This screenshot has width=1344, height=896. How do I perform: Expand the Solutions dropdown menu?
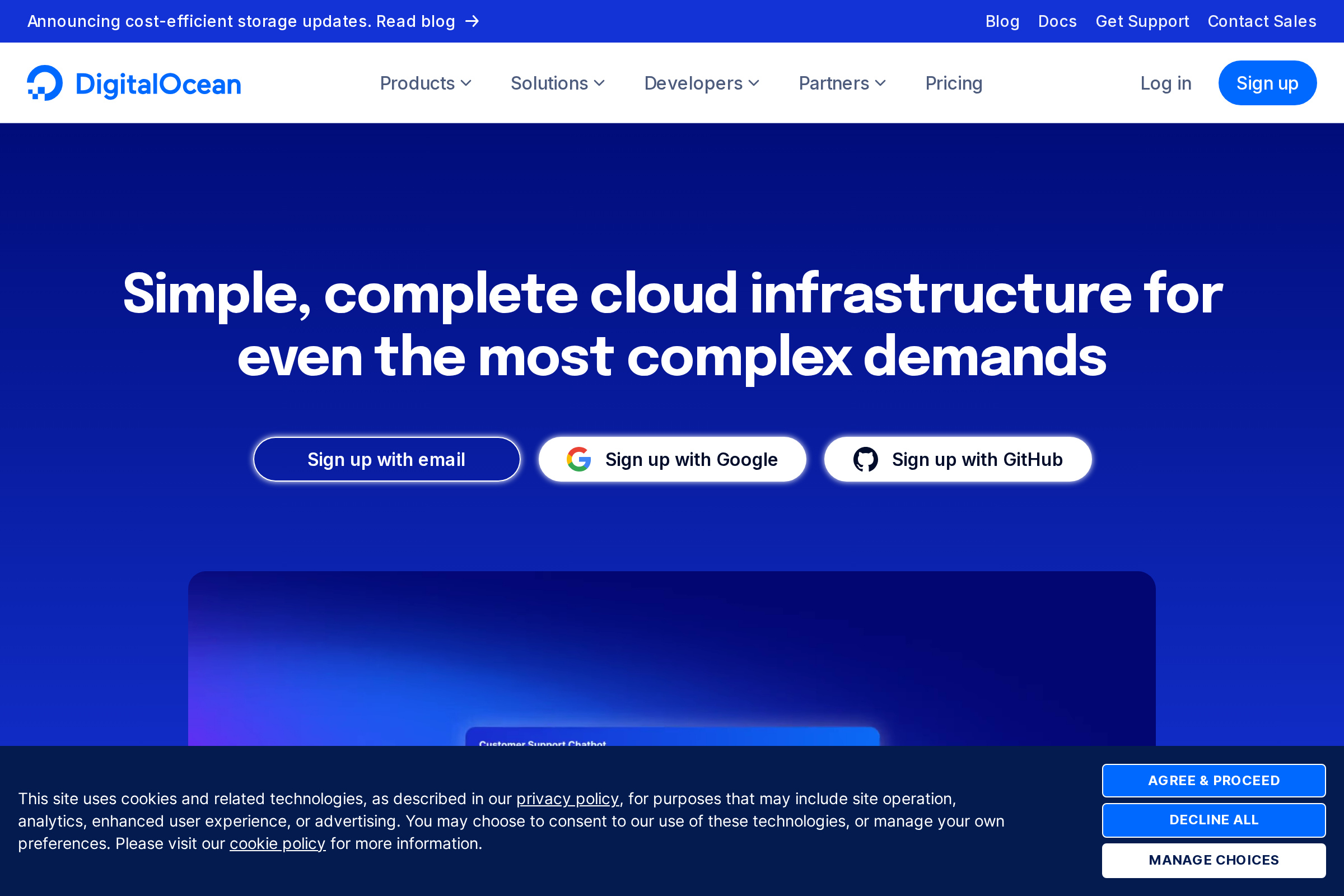tap(557, 83)
